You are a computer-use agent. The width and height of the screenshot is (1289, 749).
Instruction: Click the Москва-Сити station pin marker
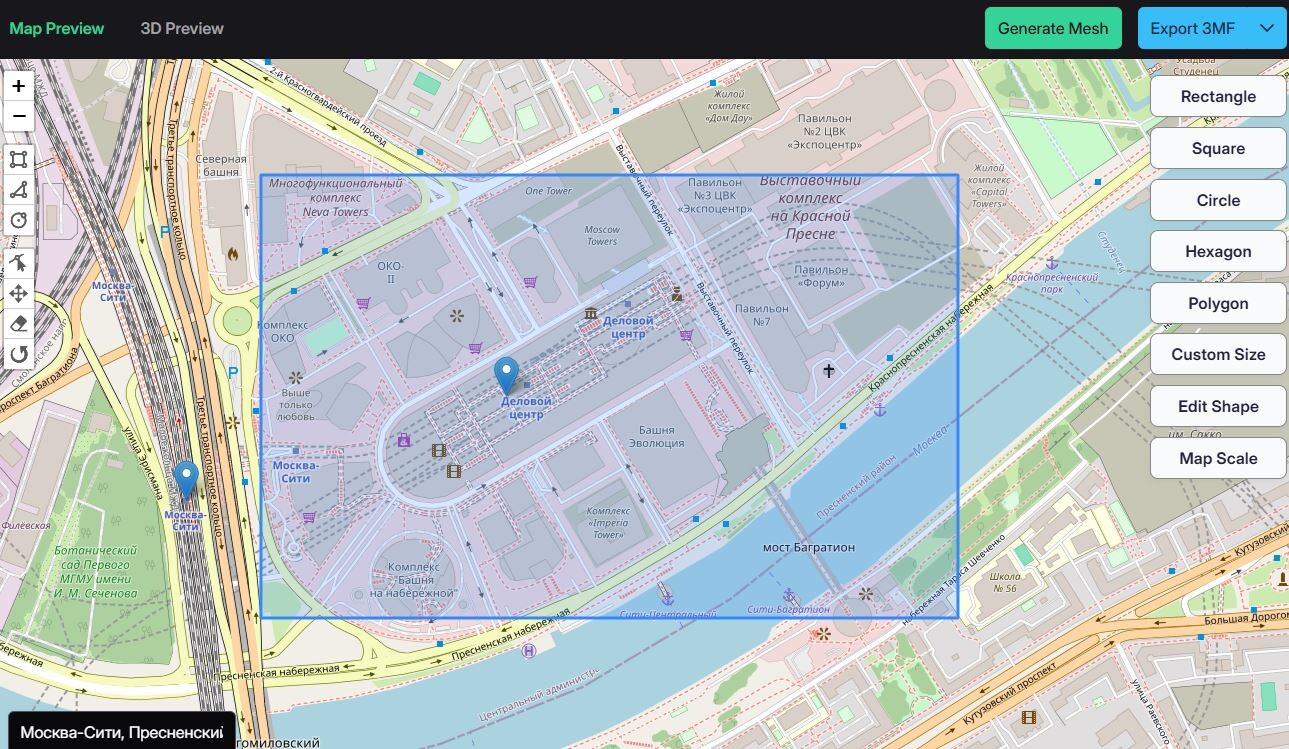[185, 479]
